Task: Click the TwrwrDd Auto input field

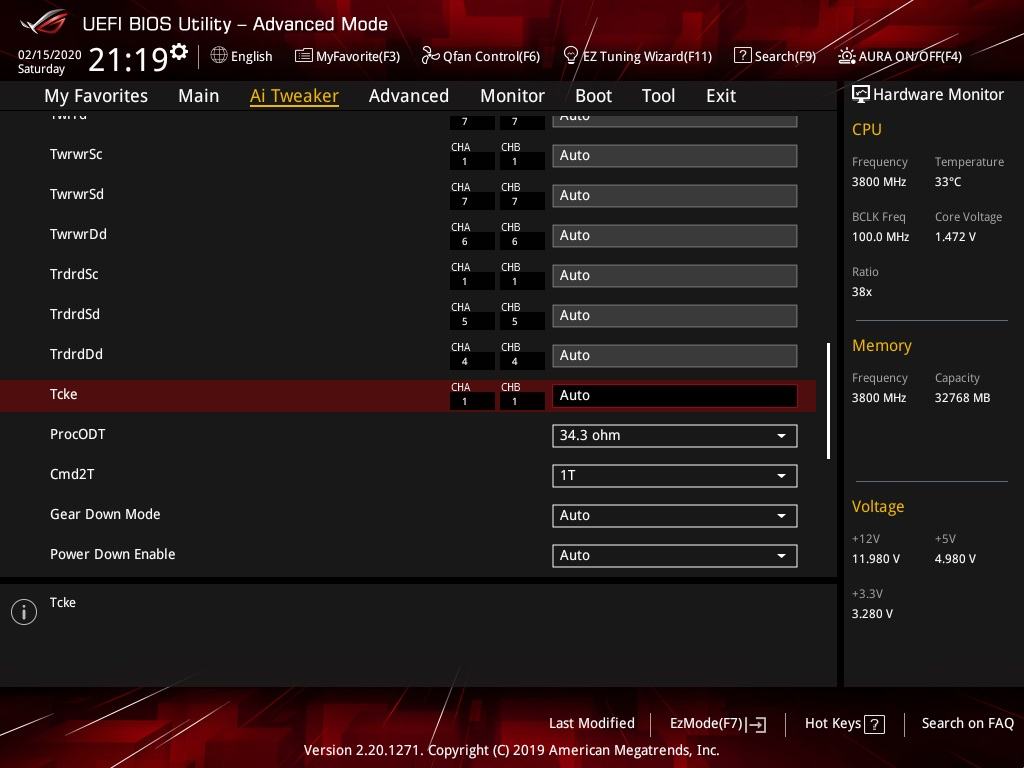Action: 675,236
